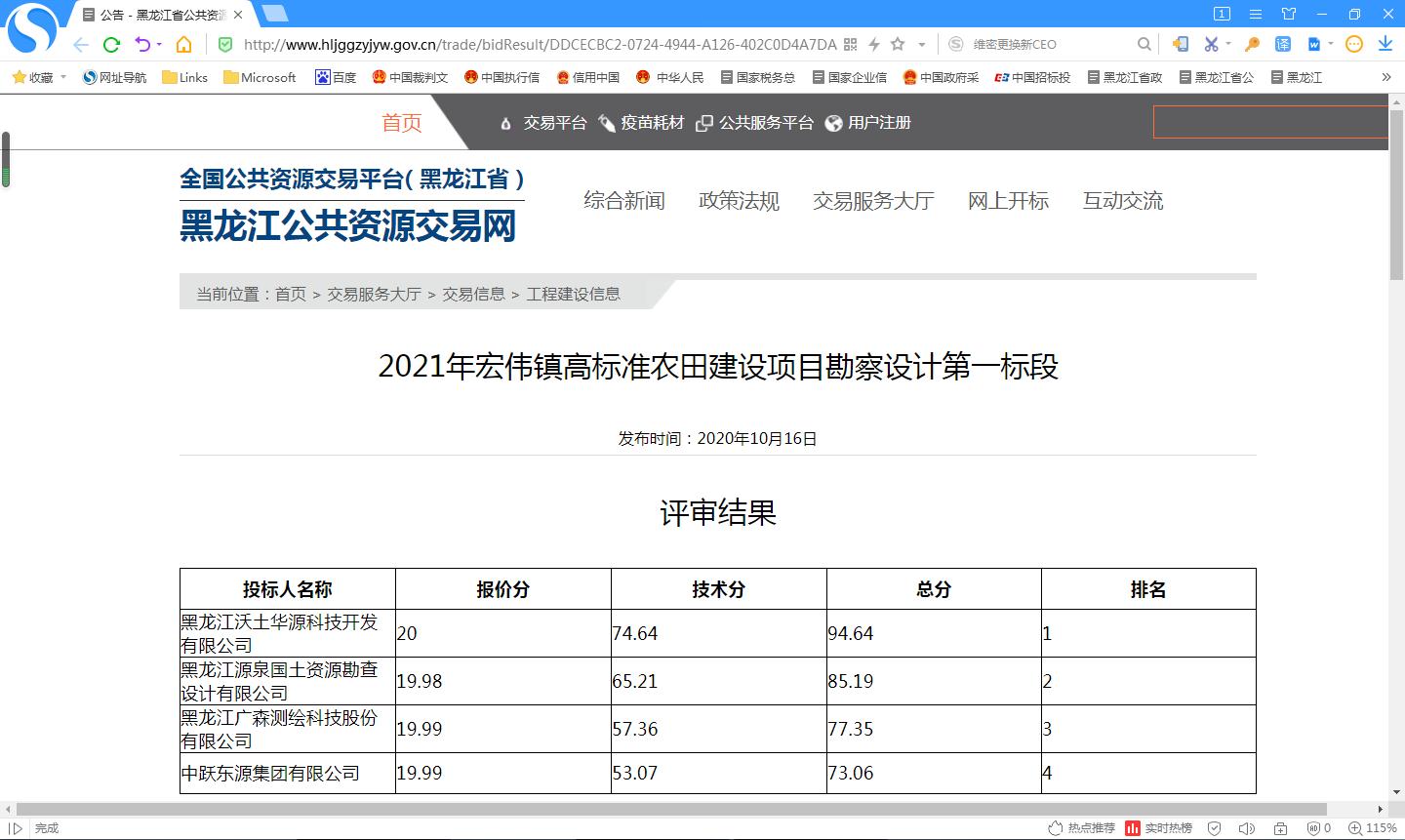Expand the bookmarks bar overflow chevron
Viewport: 1405px width, 840px height.
click(x=1385, y=77)
